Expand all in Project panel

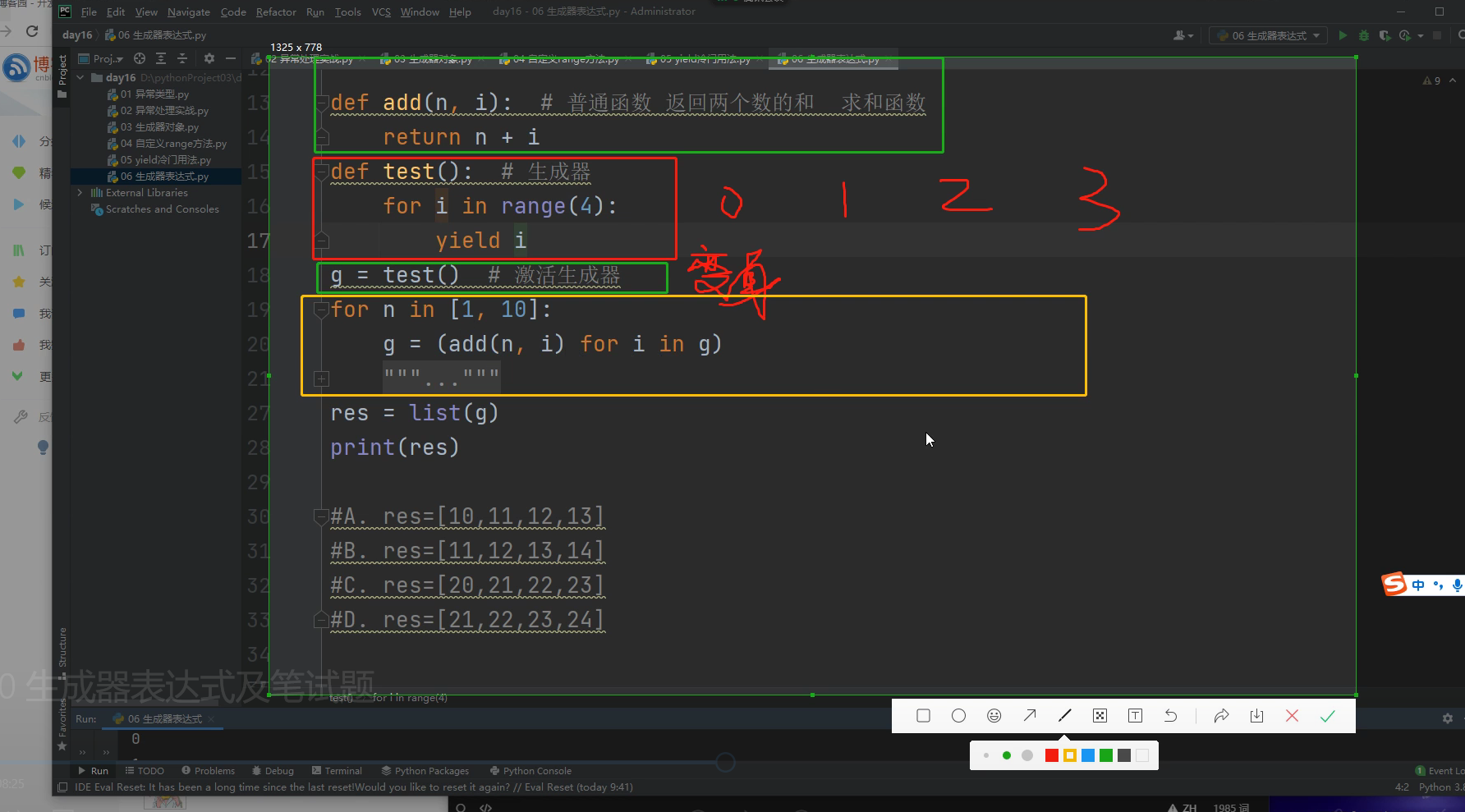point(161,58)
